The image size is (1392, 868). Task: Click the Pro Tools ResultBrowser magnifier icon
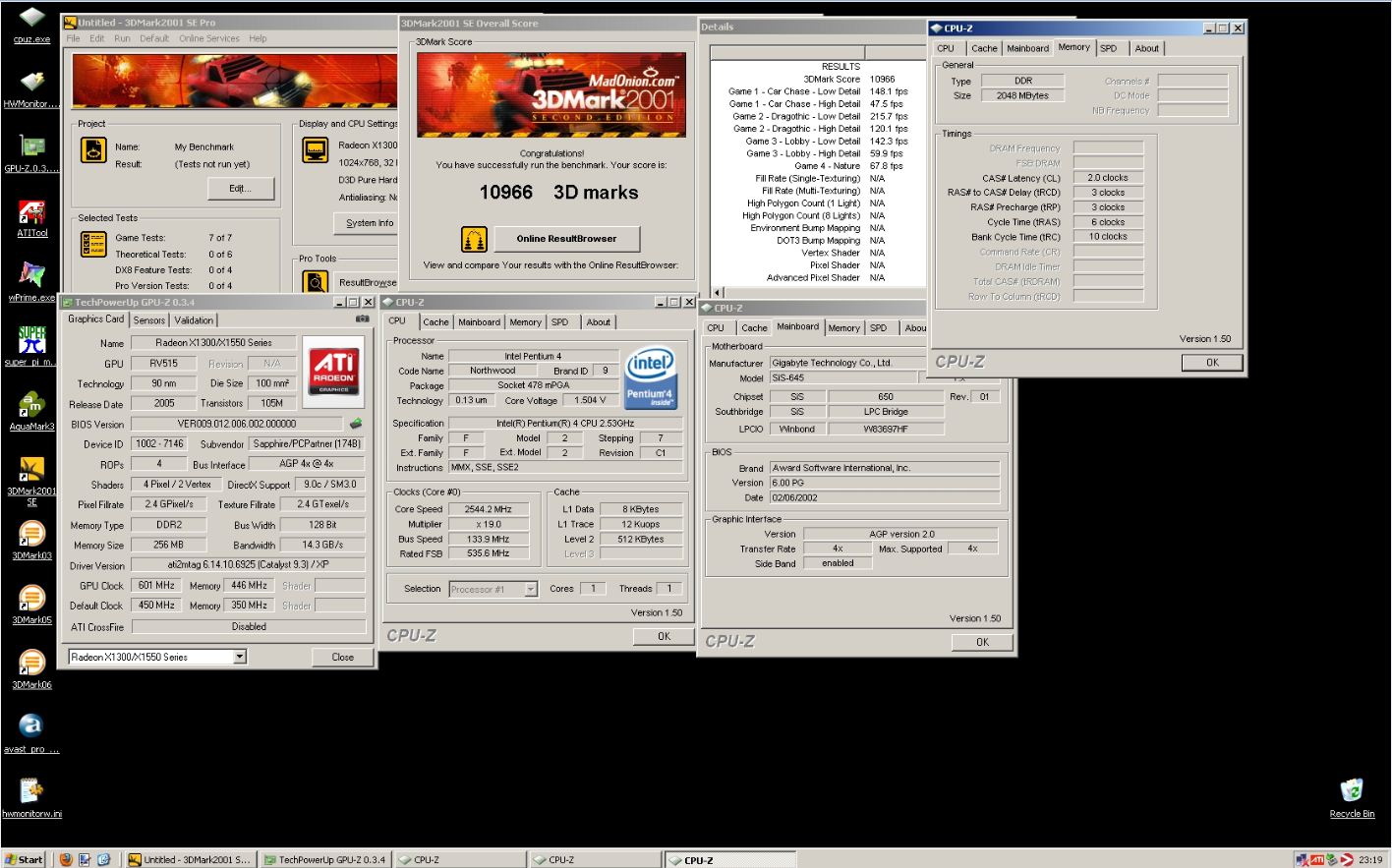point(315,282)
